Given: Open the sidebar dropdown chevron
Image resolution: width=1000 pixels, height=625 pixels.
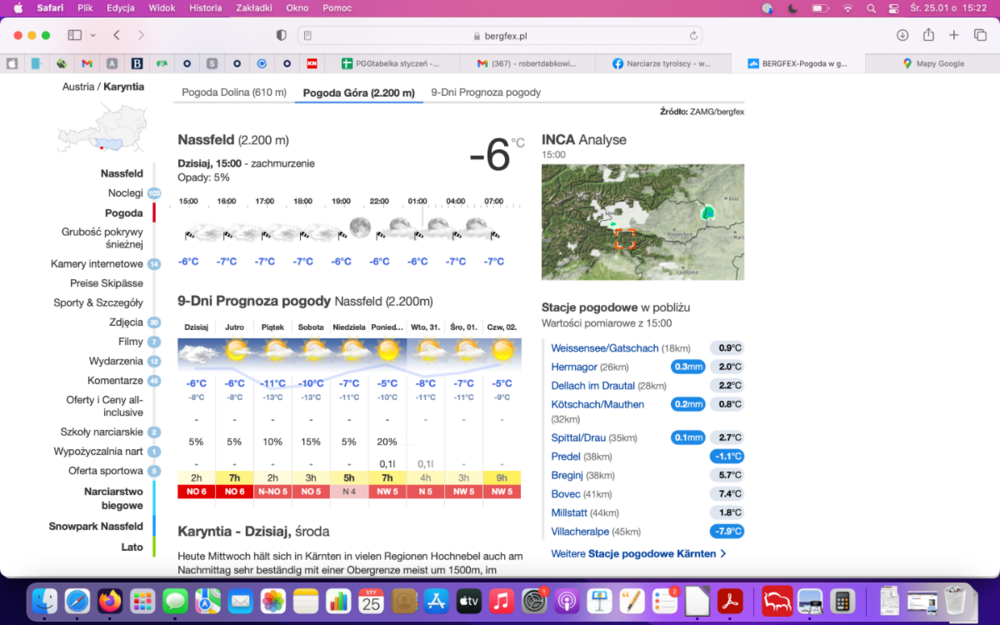Looking at the screenshot, I should click(93, 35).
